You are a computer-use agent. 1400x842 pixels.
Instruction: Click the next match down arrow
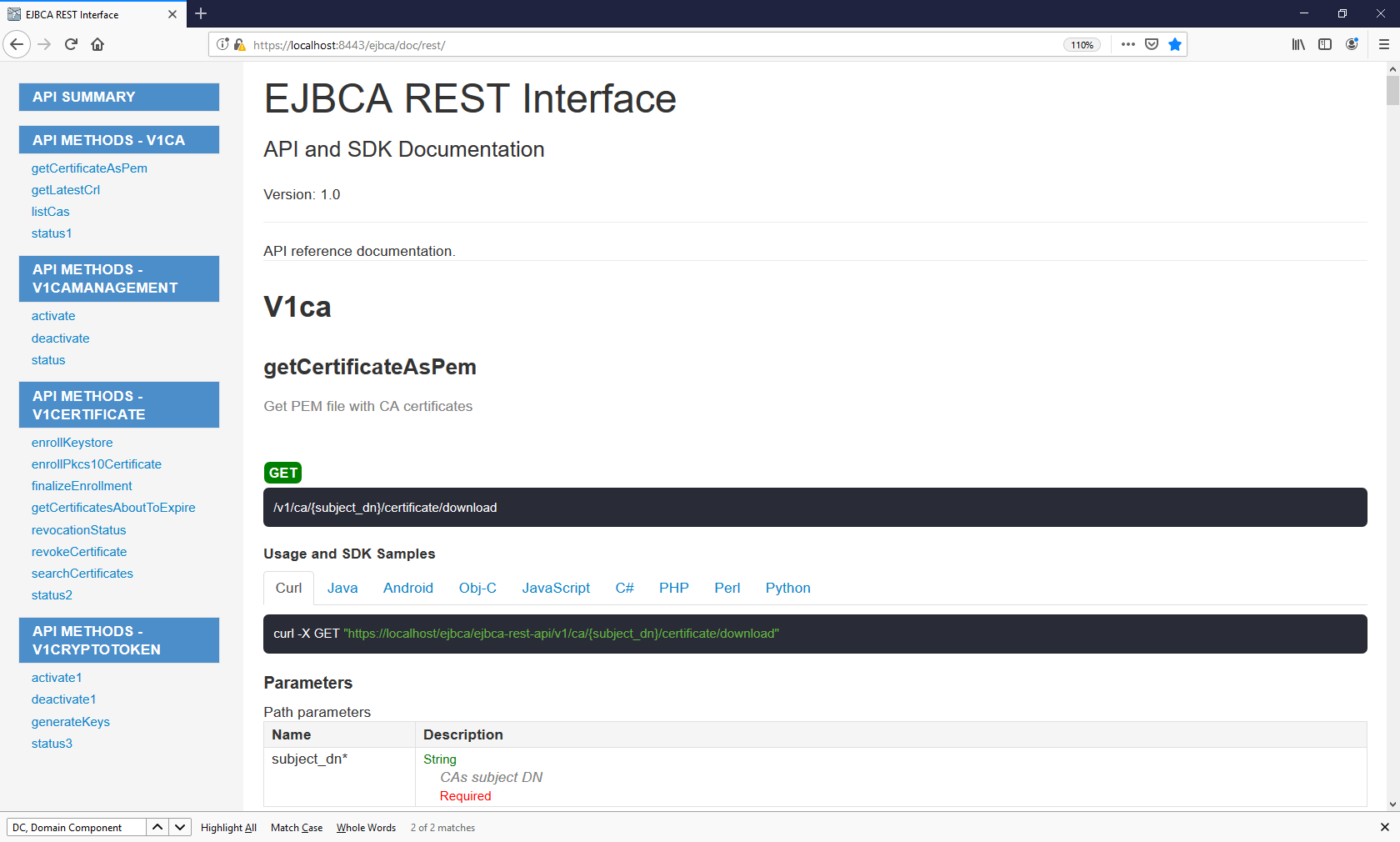179,827
